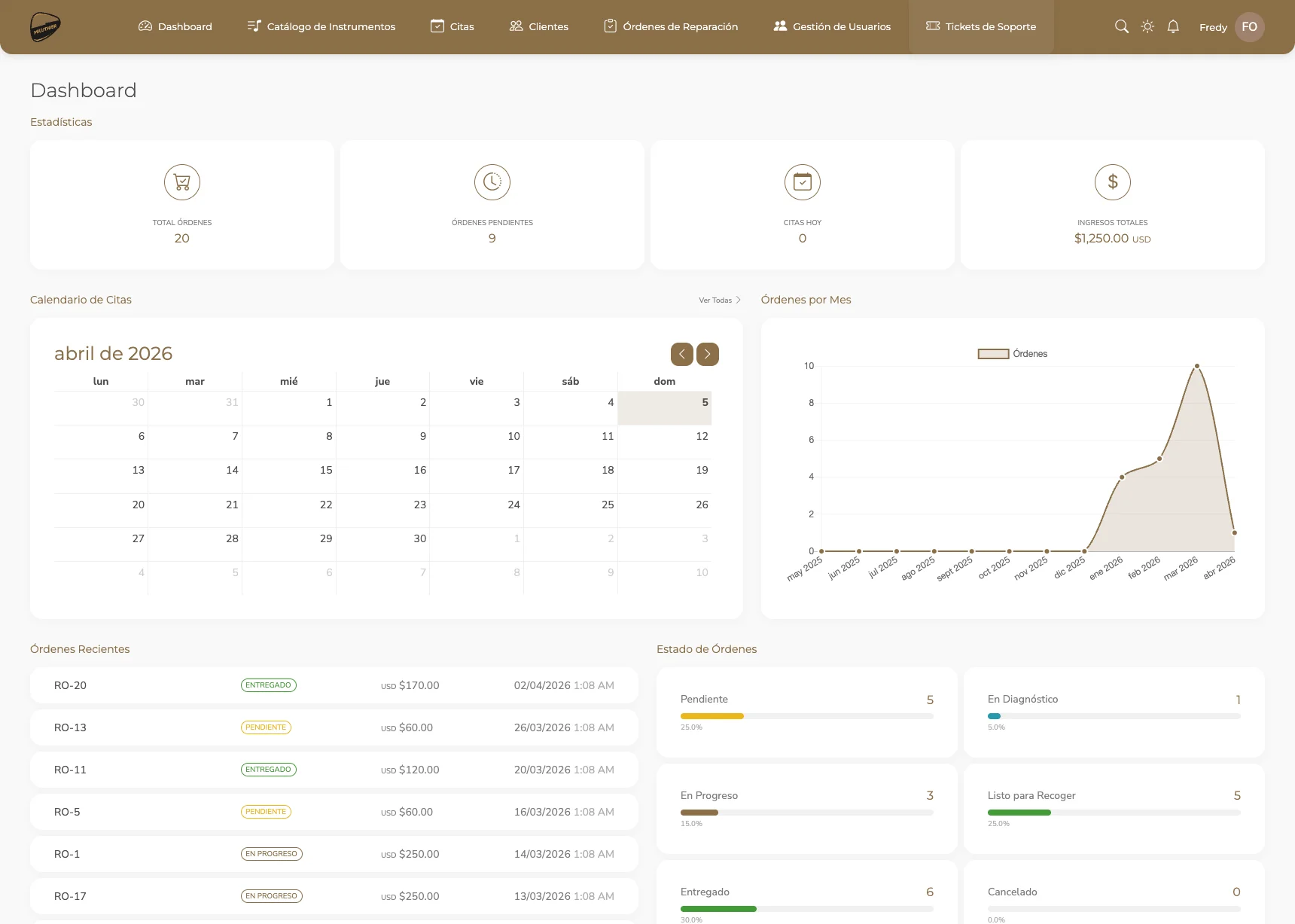
Task: Navigate to Gestión de Usuarios
Action: pyautogui.click(x=832, y=26)
